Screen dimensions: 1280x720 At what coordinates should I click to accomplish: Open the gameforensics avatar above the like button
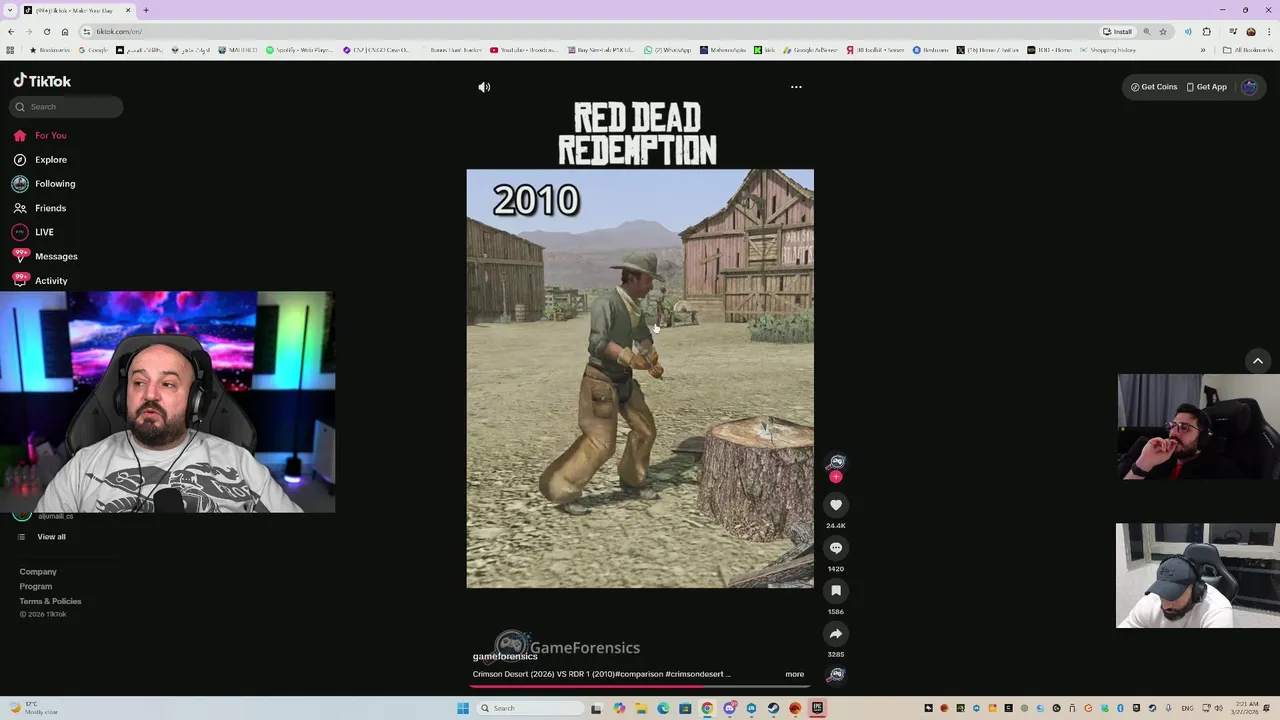836,462
